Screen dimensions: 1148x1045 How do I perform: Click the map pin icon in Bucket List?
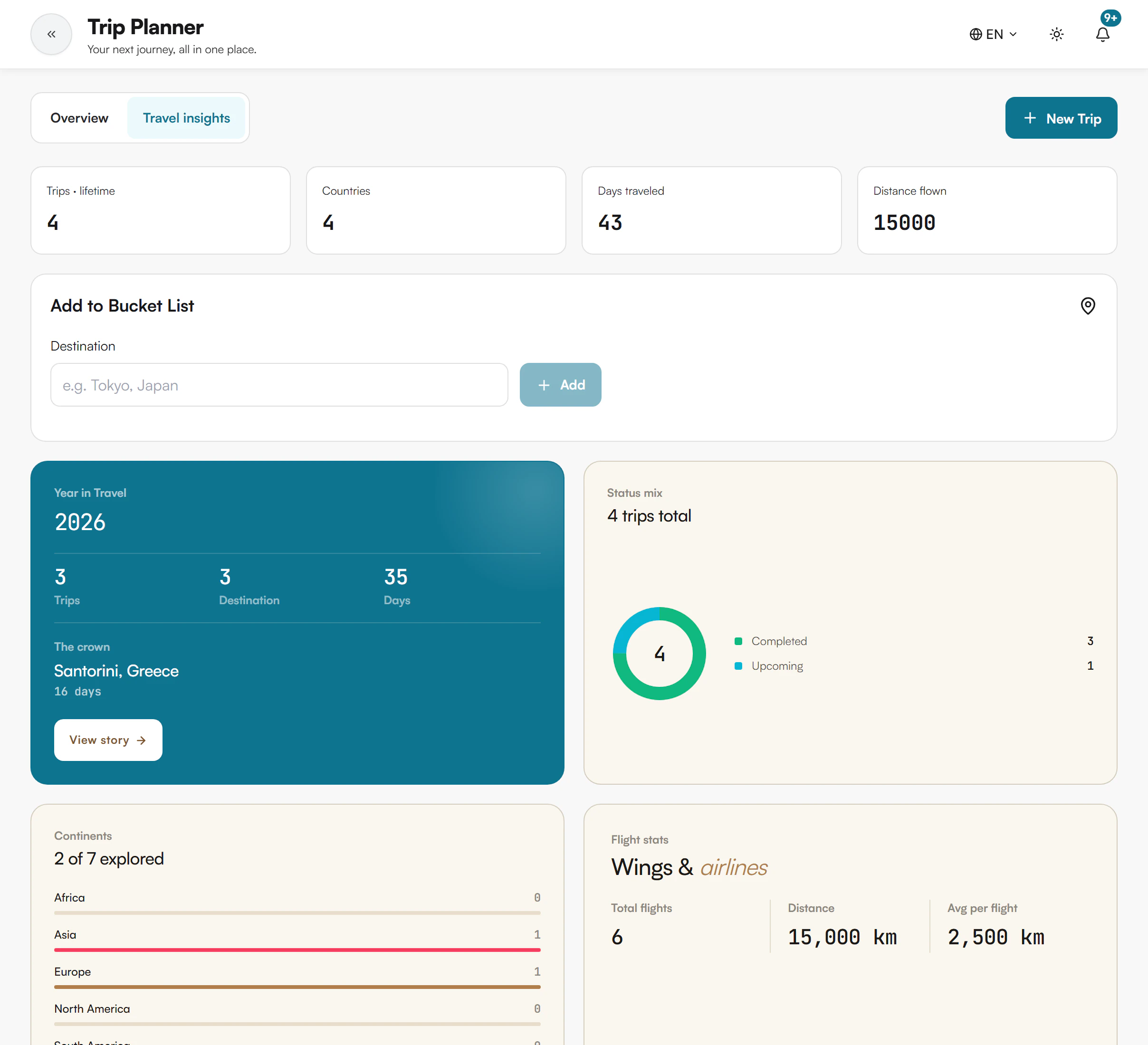(1088, 305)
